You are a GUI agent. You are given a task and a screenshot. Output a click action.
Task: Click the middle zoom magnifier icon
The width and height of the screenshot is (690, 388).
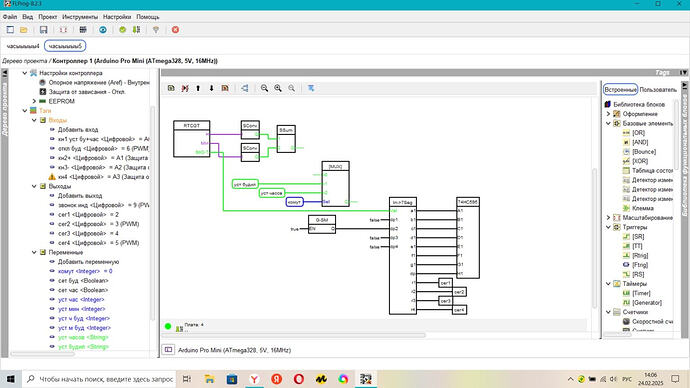click(x=278, y=88)
